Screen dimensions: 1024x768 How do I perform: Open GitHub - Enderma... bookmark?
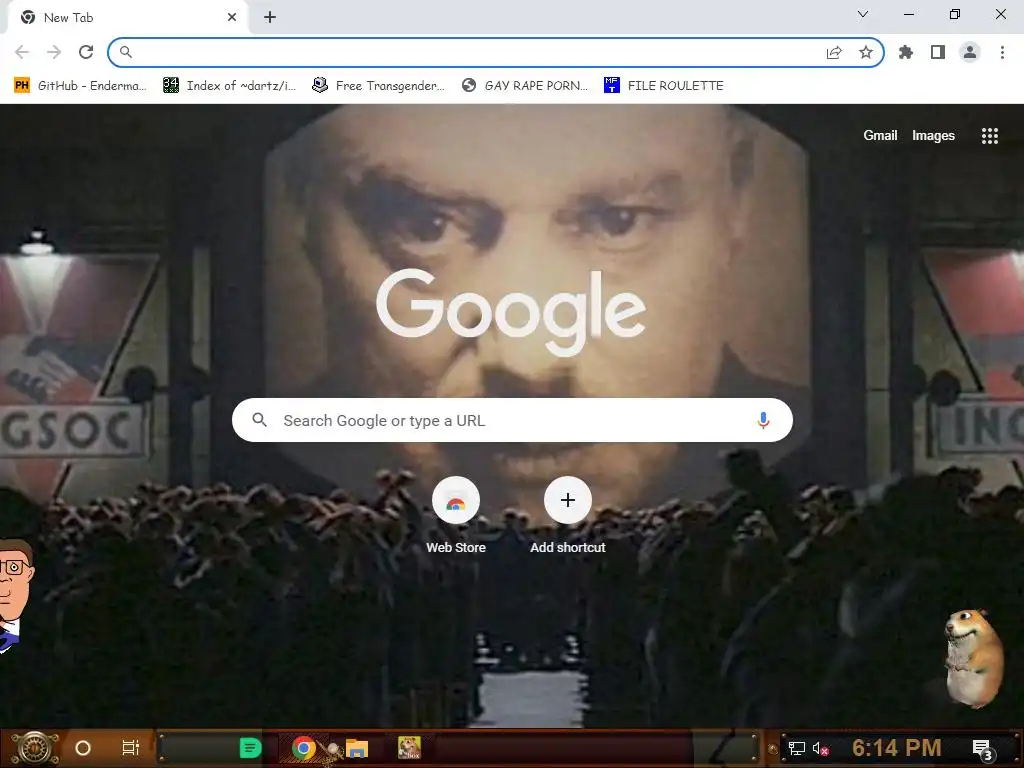point(80,86)
